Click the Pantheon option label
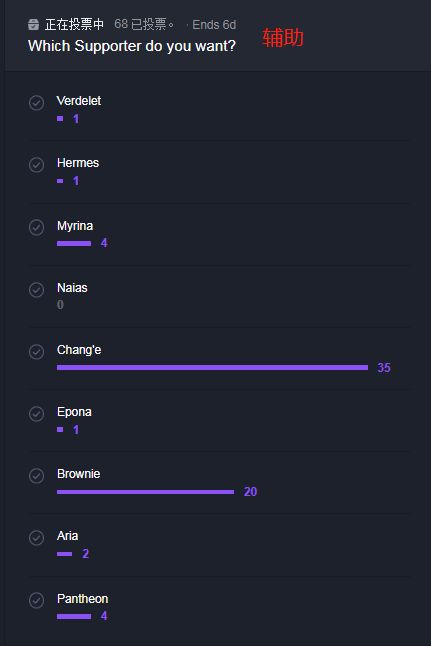This screenshot has width=431, height=646. (x=82, y=599)
